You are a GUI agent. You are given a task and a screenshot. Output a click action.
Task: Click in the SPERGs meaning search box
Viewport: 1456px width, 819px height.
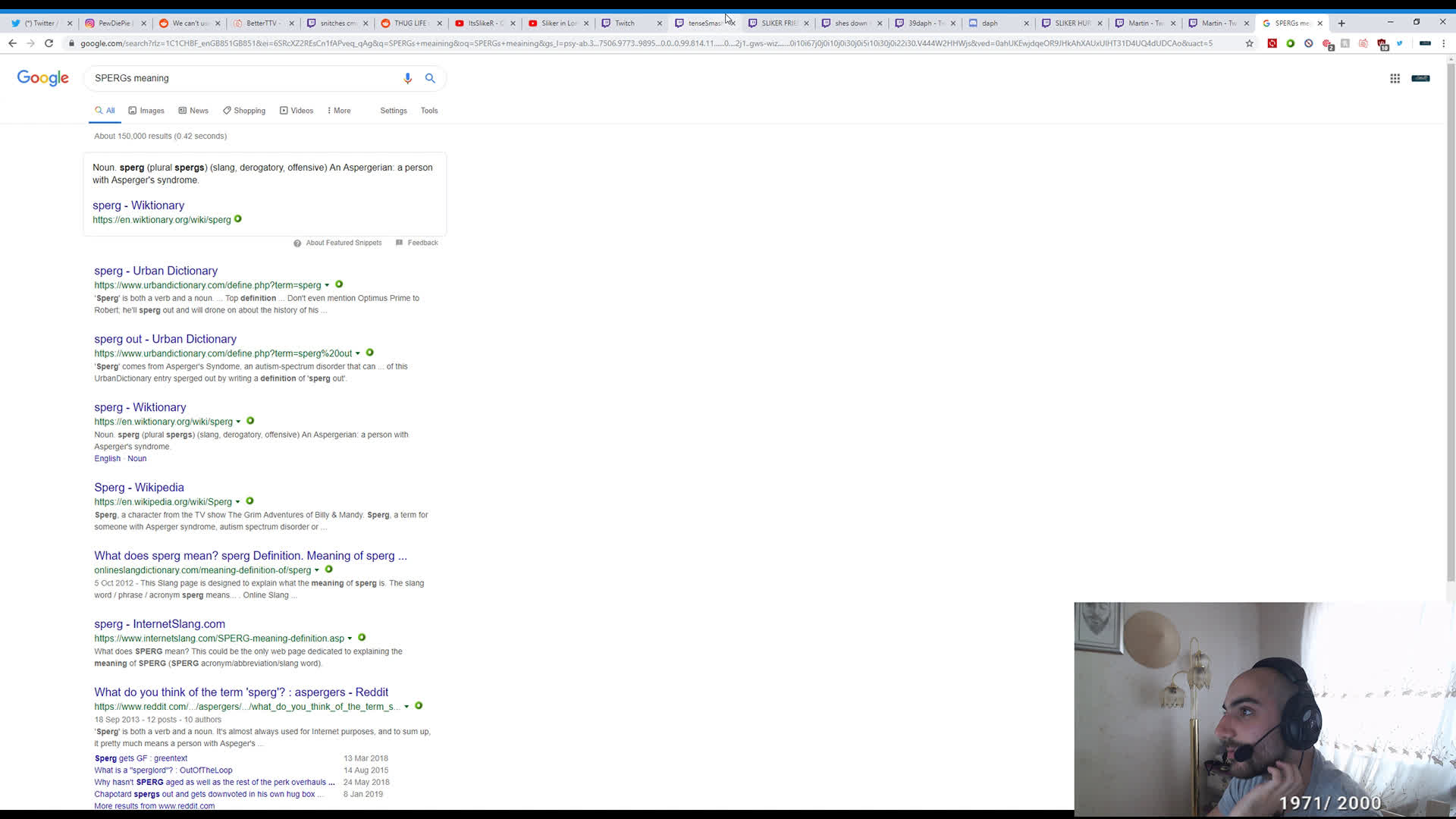tap(243, 78)
